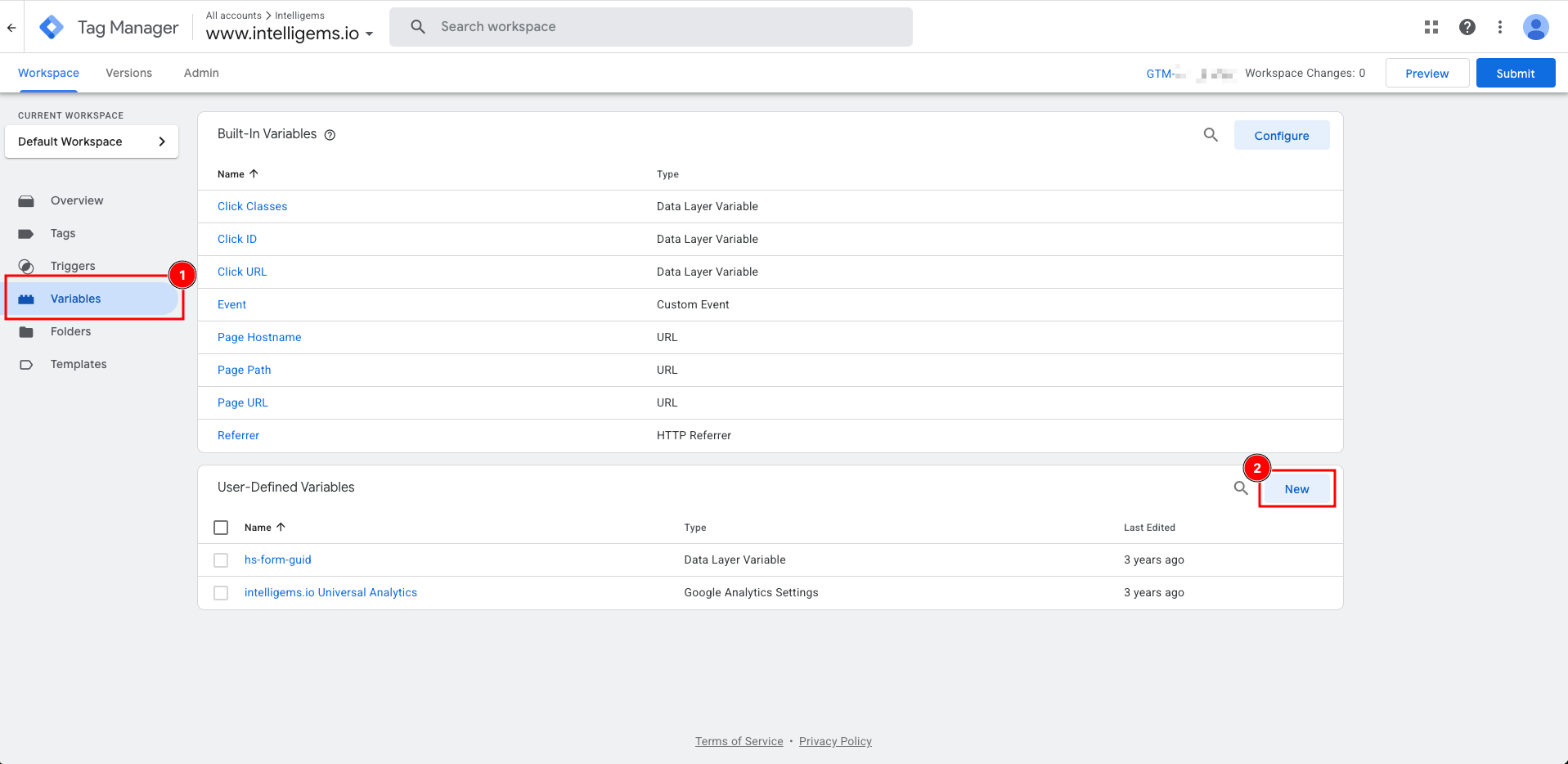Image resolution: width=1568 pixels, height=764 pixels.
Task: Click the Built-In Variables help icon
Action: point(330,135)
